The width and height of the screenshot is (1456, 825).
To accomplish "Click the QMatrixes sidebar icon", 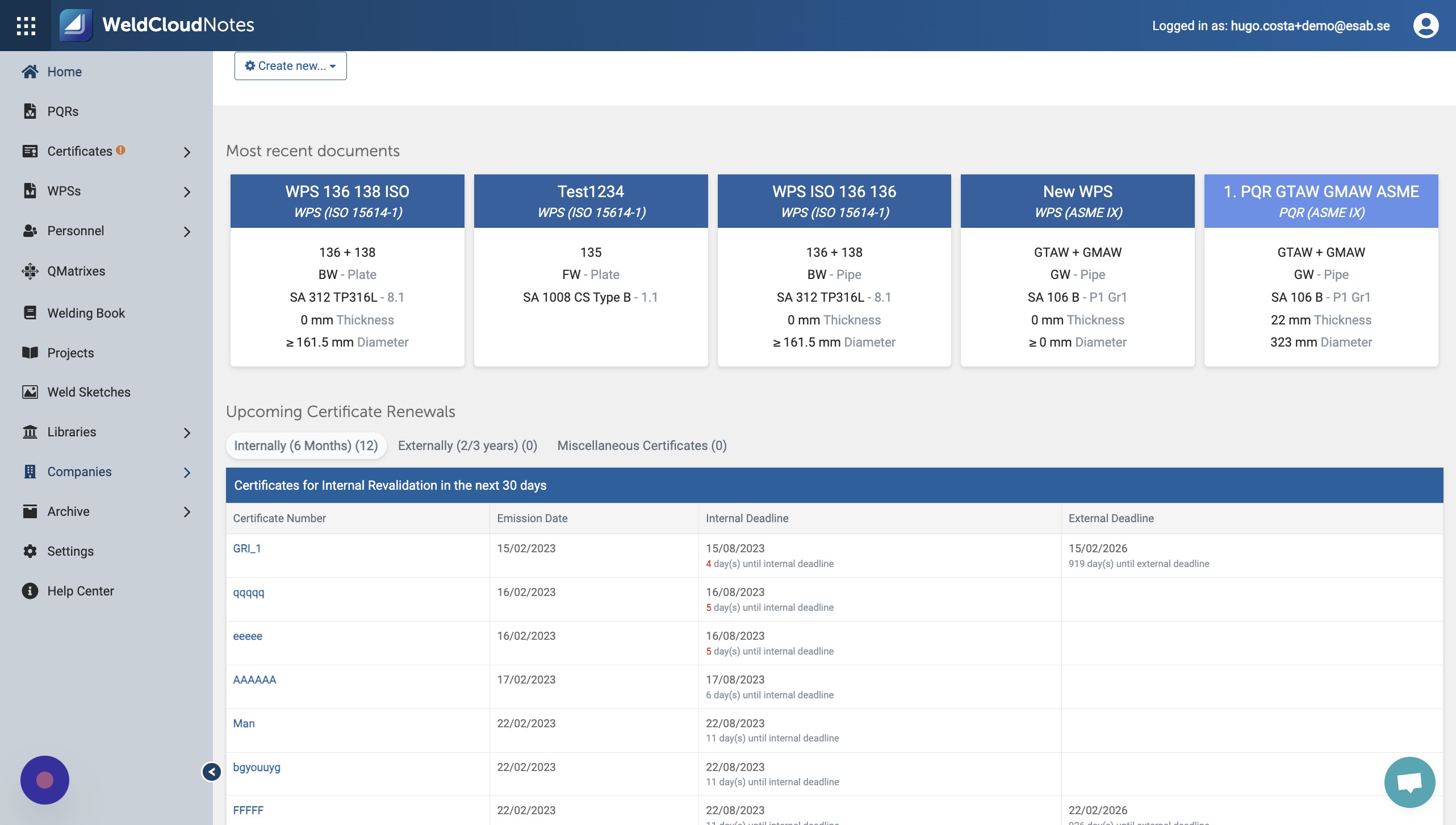I will pos(30,271).
